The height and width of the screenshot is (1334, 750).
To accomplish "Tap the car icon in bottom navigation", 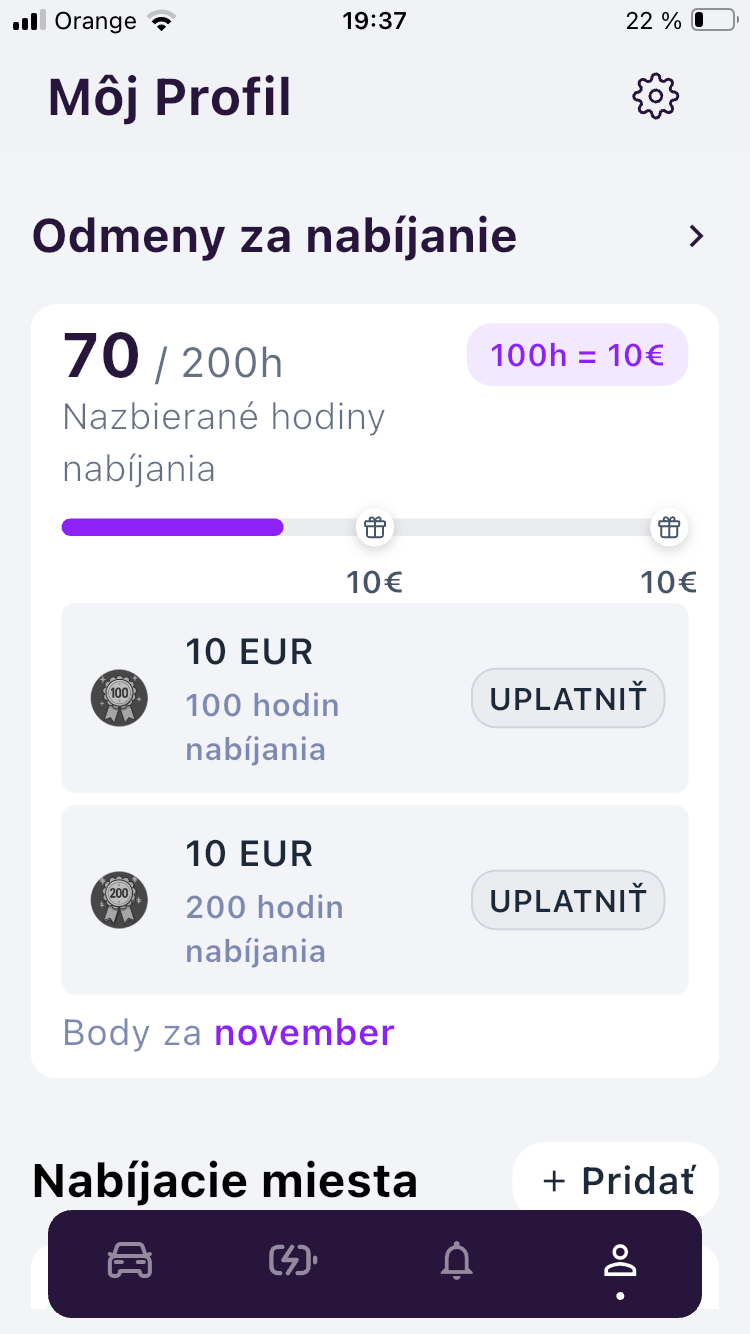I will [x=130, y=1261].
